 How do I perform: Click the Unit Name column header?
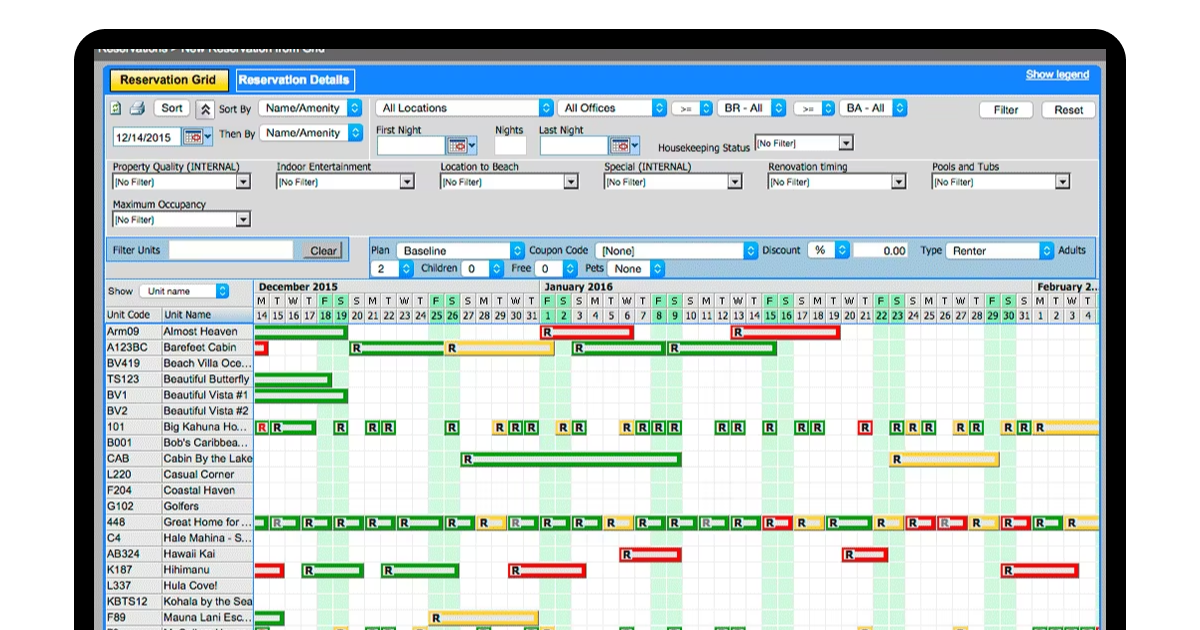207,315
